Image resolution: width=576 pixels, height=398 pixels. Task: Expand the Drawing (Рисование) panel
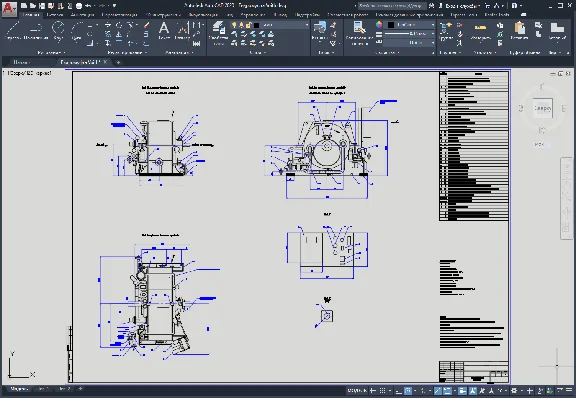[51, 53]
